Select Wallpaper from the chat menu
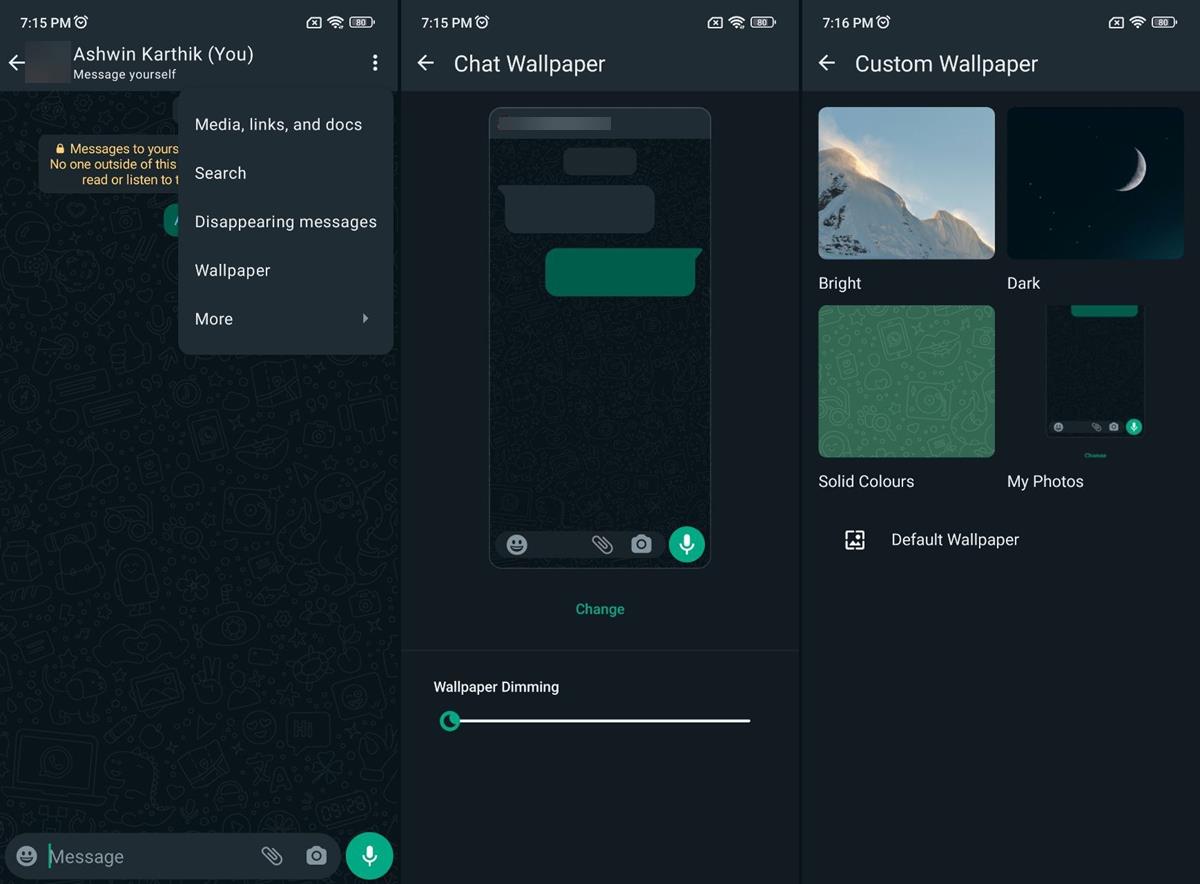Viewport: 1200px width, 884px height. click(x=232, y=270)
